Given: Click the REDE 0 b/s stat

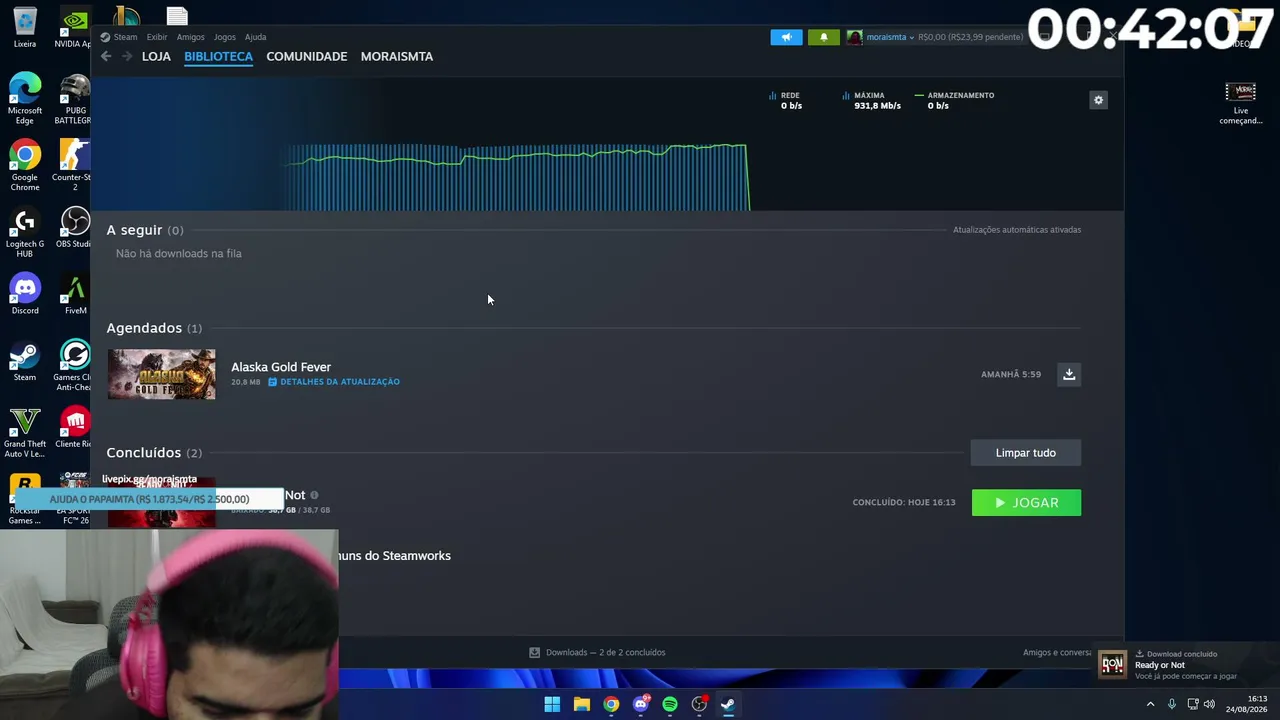Looking at the screenshot, I should coord(786,100).
